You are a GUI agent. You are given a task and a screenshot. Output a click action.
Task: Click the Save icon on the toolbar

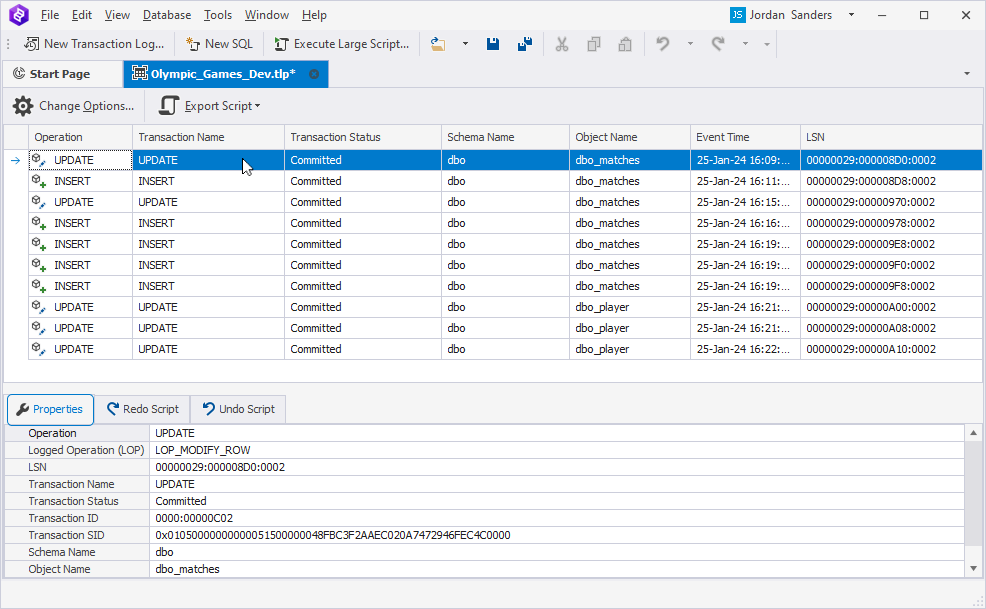pyautogui.click(x=493, y=43)
